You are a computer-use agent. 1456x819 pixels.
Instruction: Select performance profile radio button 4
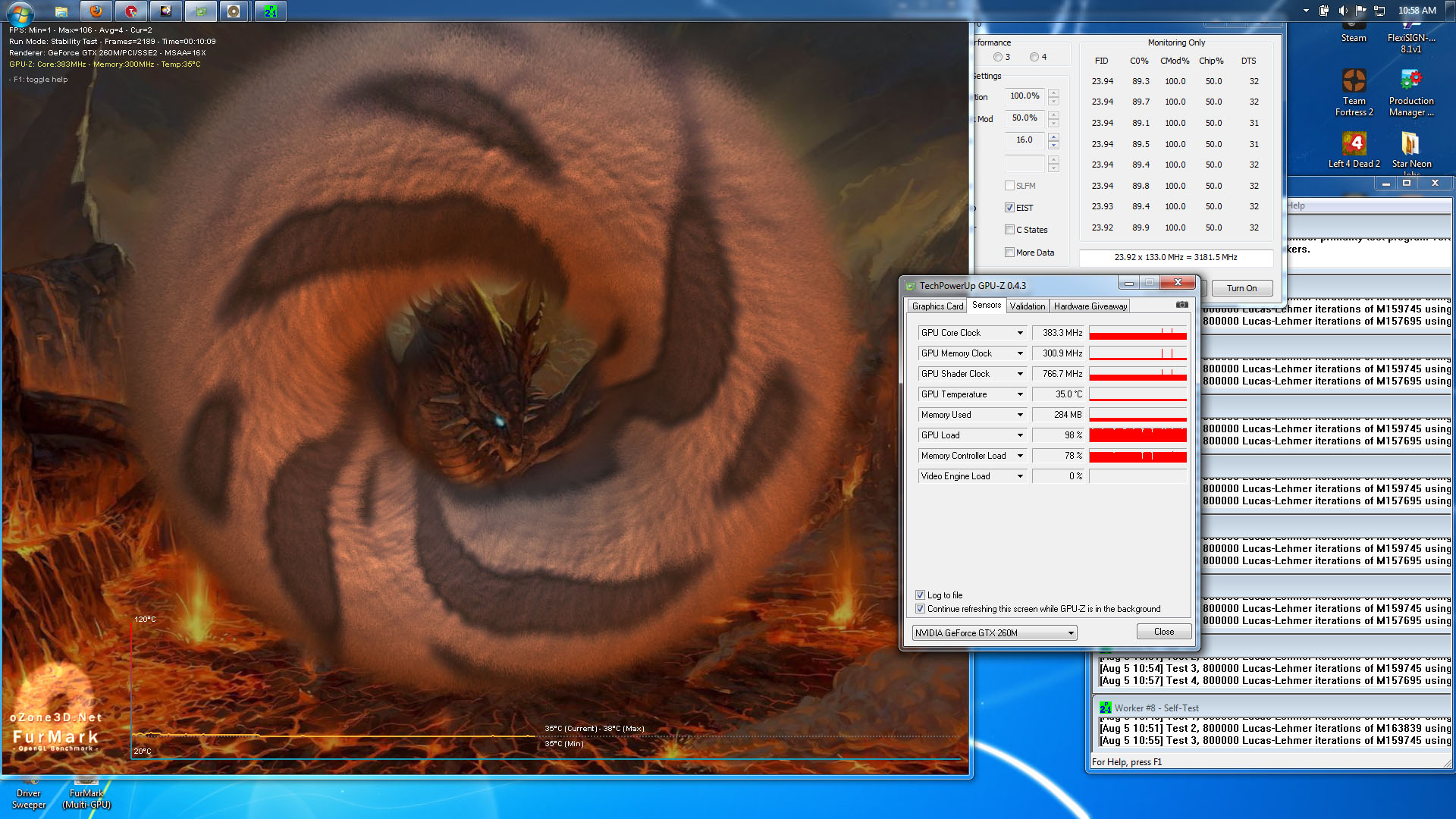(x=1034, y=57)
